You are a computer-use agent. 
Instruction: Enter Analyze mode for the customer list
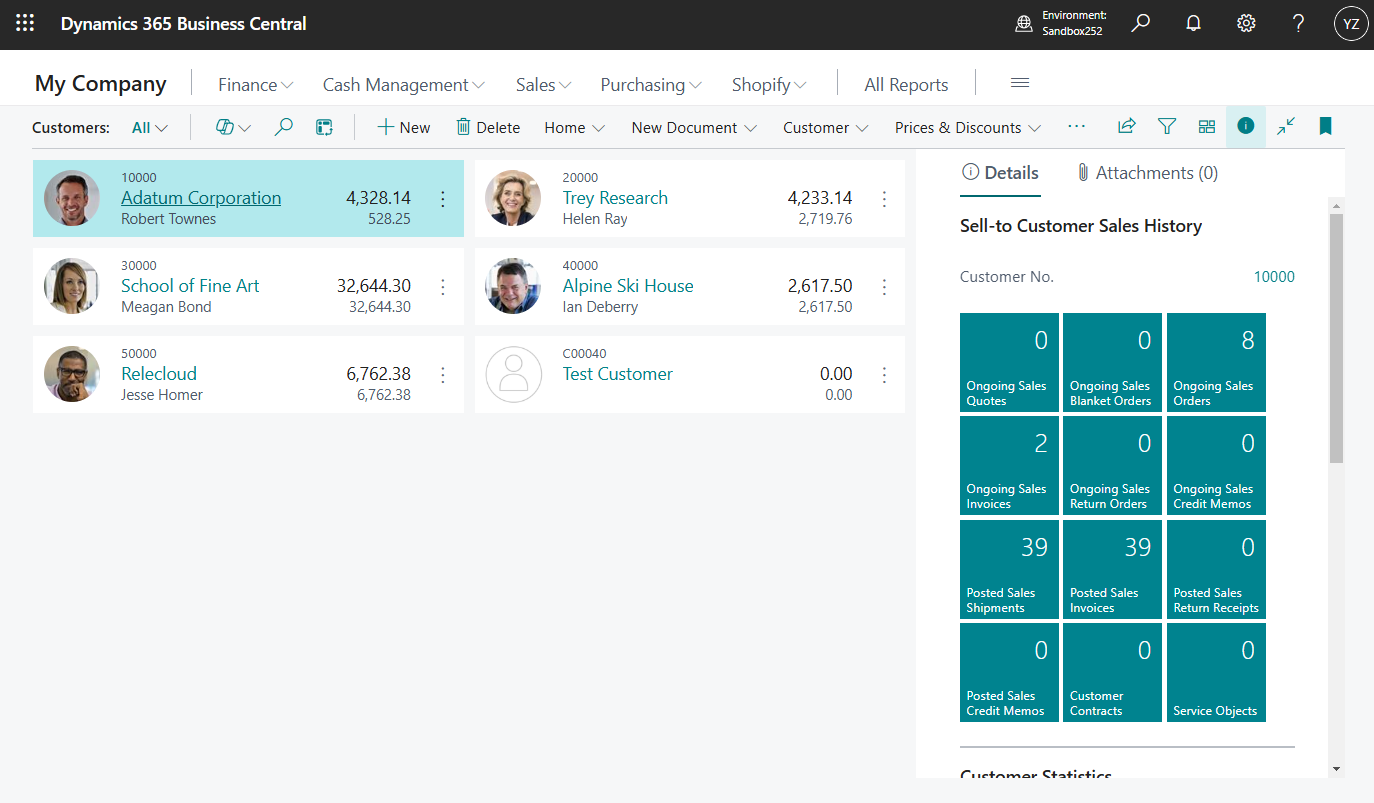(323, 127)
